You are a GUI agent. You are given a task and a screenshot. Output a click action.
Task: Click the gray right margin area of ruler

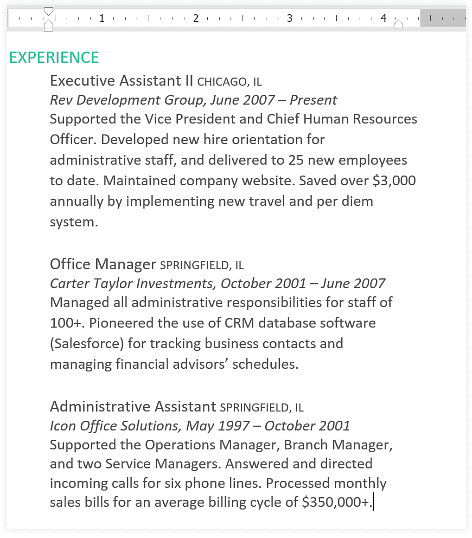443,18
